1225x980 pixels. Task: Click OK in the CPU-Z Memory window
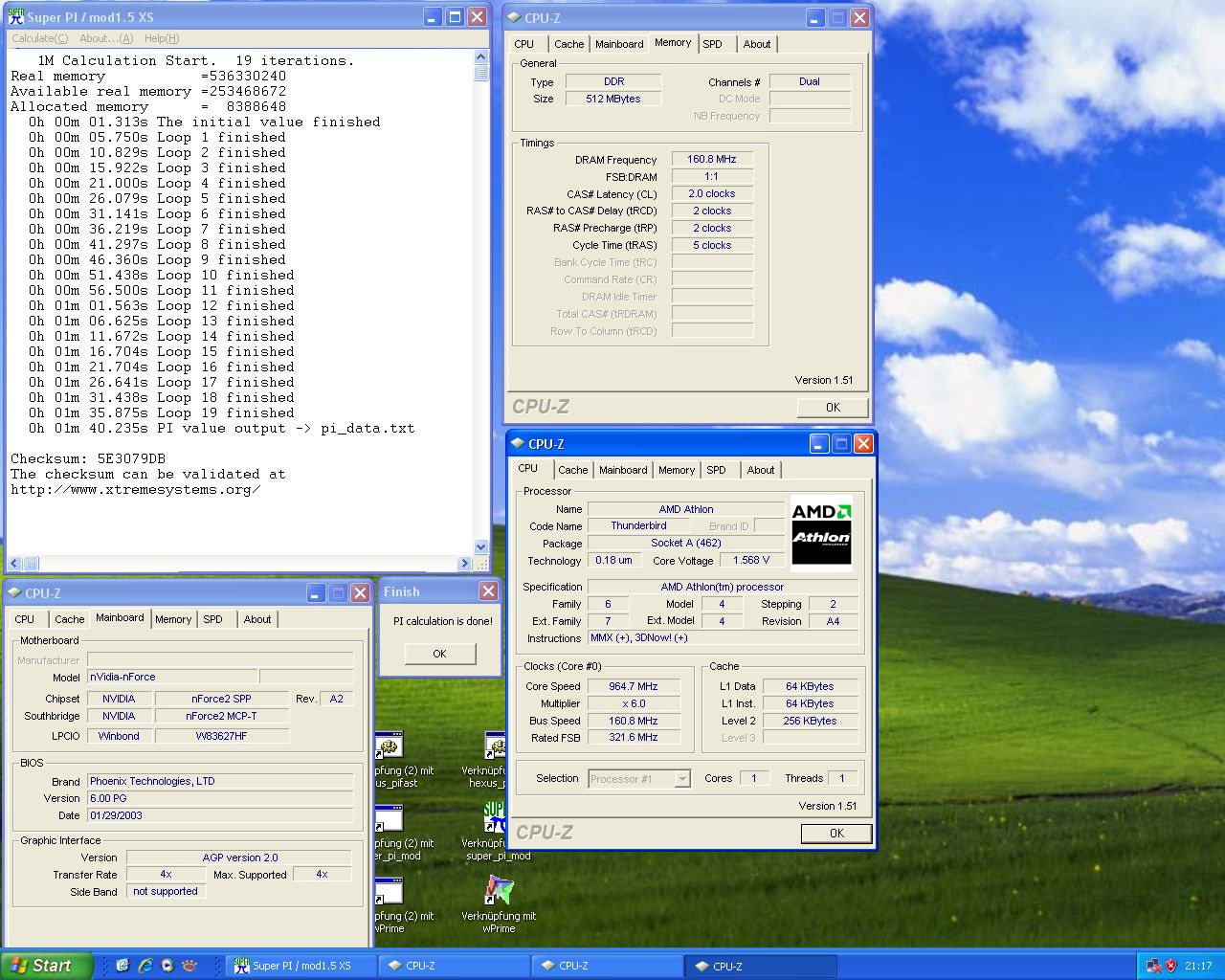point(833,408)
